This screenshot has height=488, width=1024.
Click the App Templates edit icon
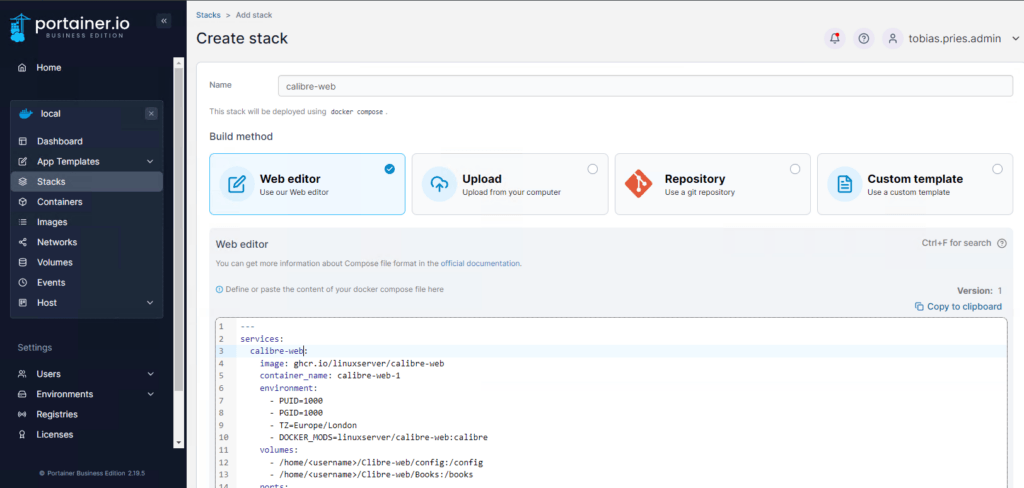pos(23,161)
